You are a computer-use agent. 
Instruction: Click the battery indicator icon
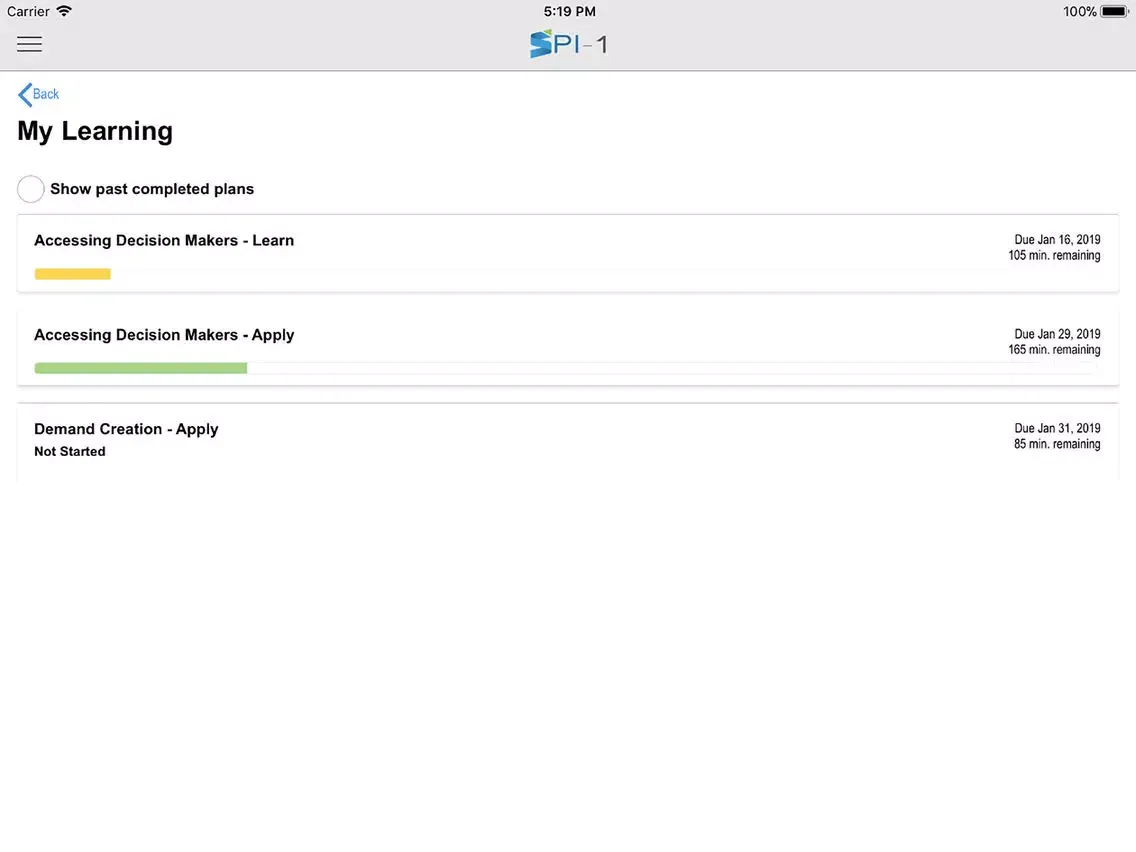pyautogui.click(x=1114, y=12)
